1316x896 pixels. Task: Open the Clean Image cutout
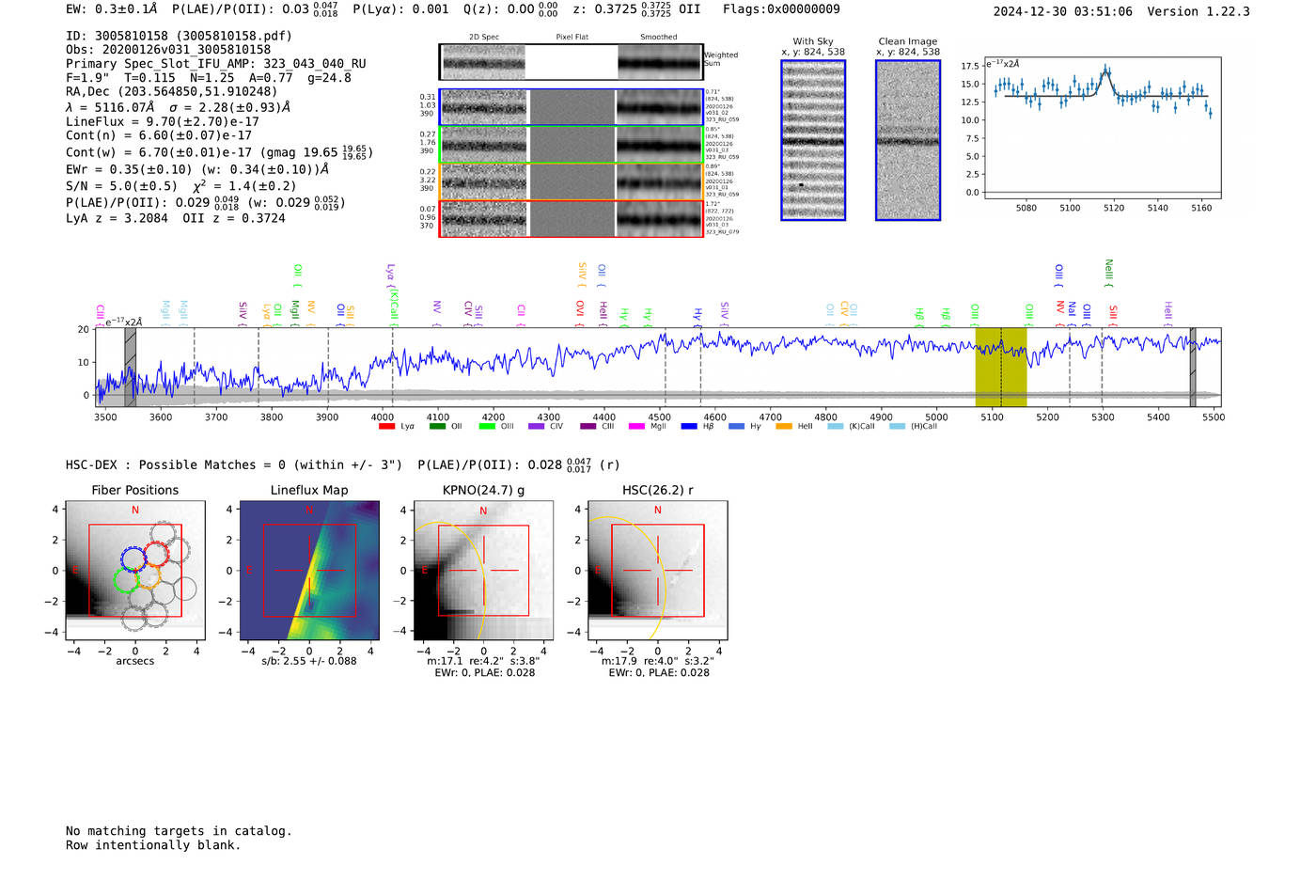point(908,140)
